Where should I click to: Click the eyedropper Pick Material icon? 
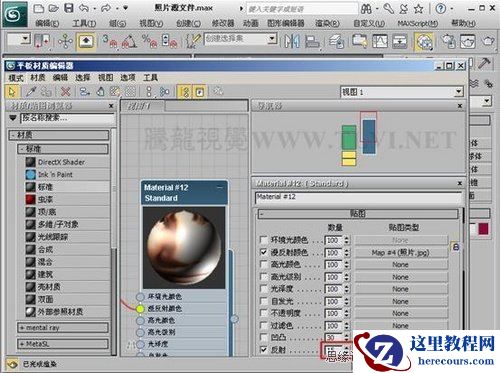click(x=31, y=92)
